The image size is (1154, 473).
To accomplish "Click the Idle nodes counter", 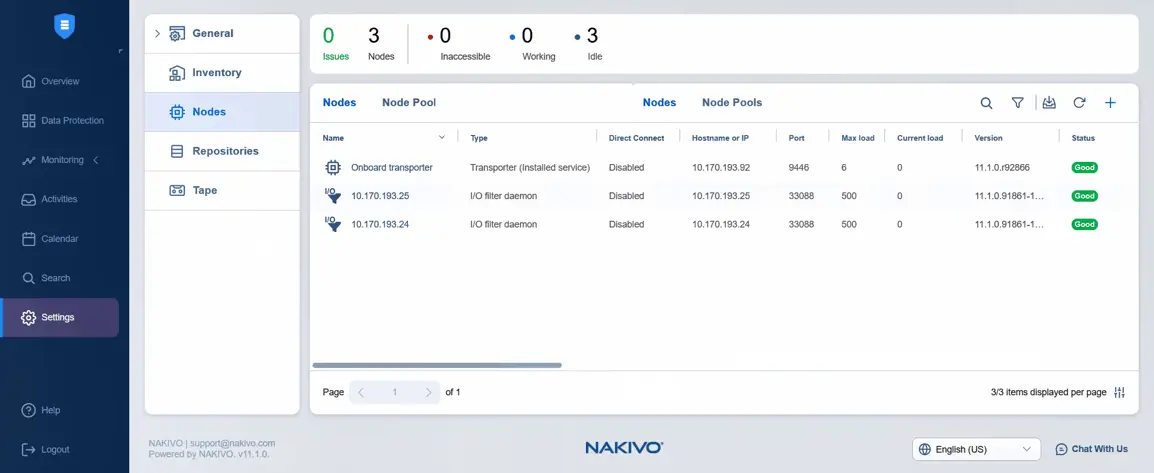I will pyautogui.click(x=589, y=43).
